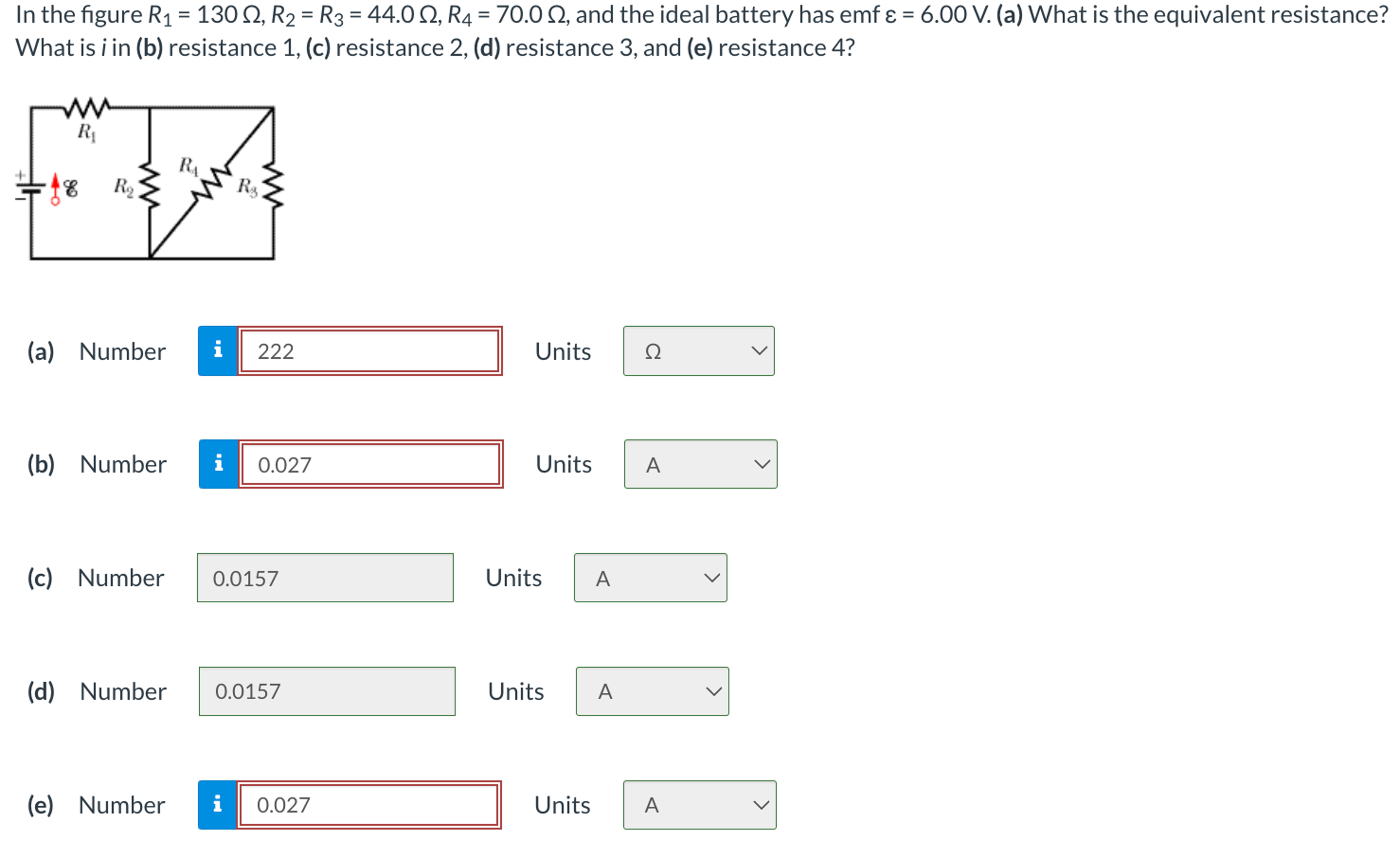1400x867 pixels.
Task: Click the Units label next to part (a)
Action: [x=563, y=351]
